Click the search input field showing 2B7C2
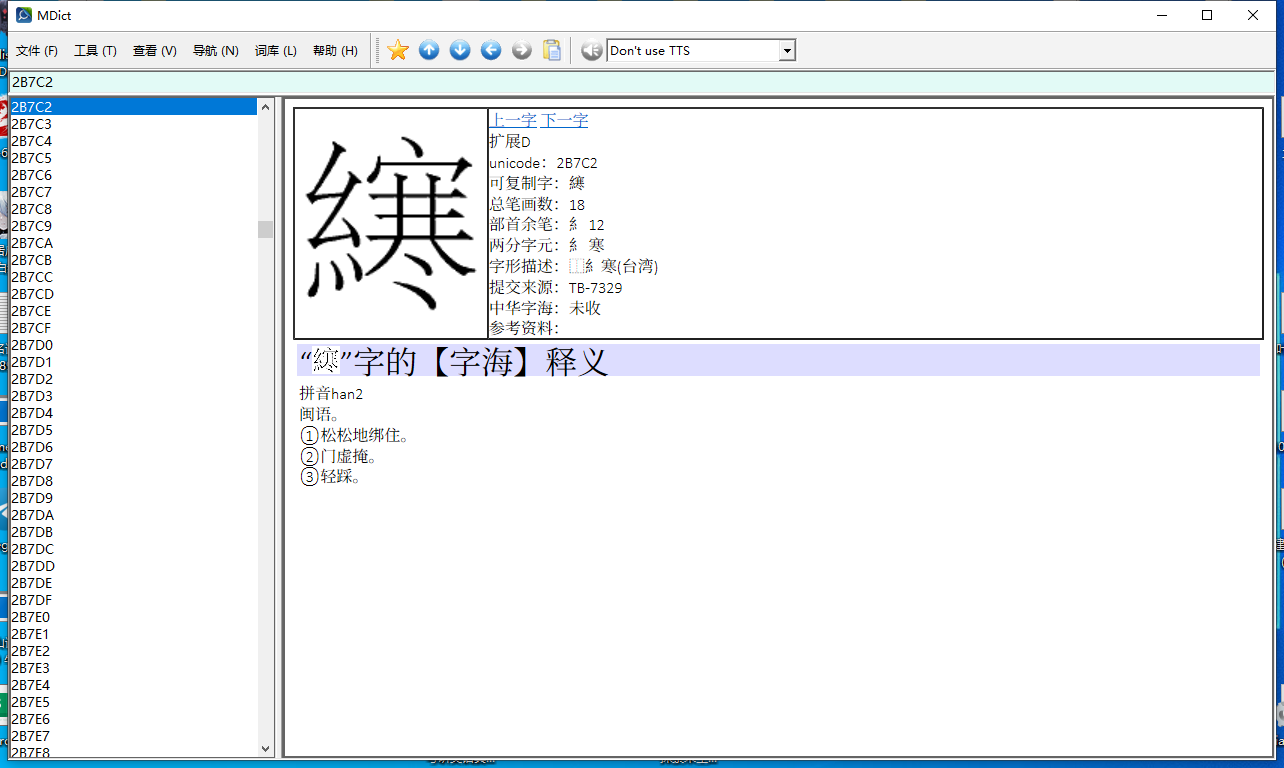Image resolution: width=1284 pixels, height=768 pixels. click(x=640, y=82)
